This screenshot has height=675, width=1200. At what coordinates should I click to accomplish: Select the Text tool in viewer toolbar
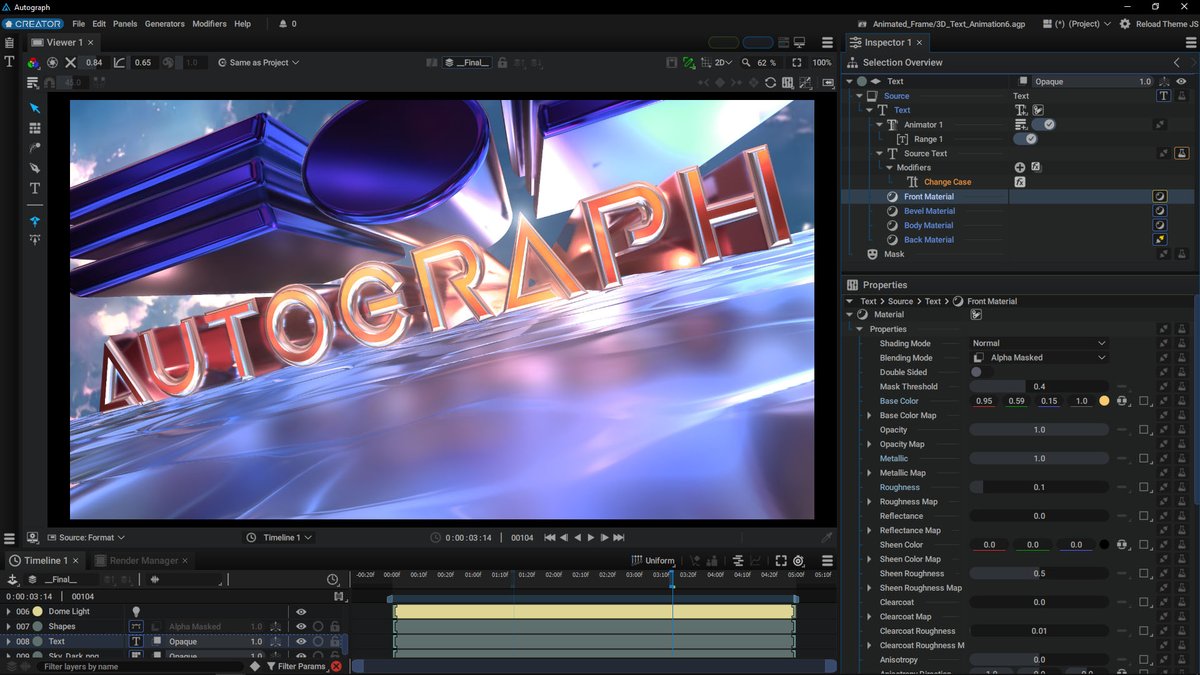point(35,188)
